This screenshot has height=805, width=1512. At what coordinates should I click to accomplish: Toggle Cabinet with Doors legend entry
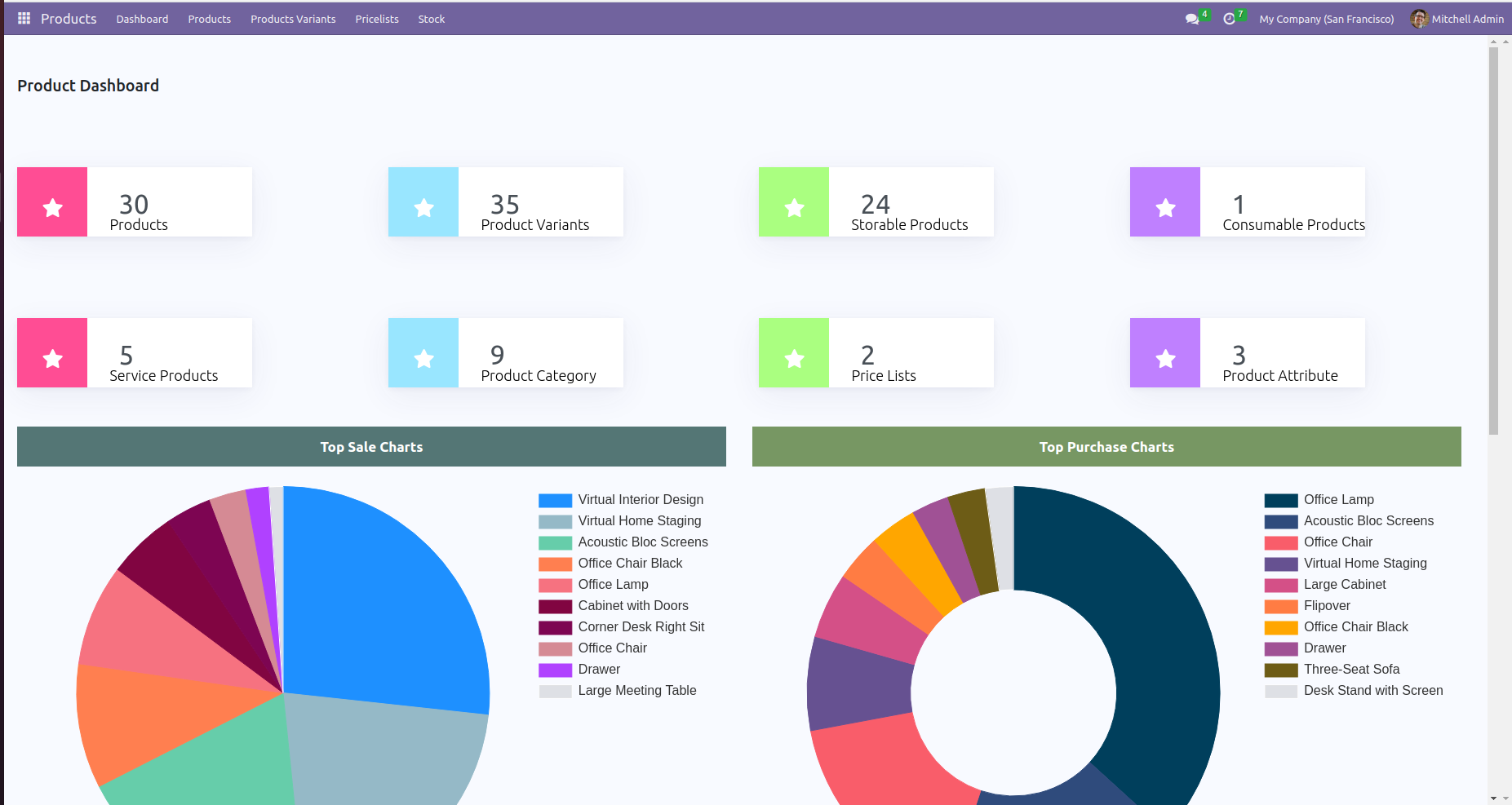pyautogui.click(x=614, y=606)
